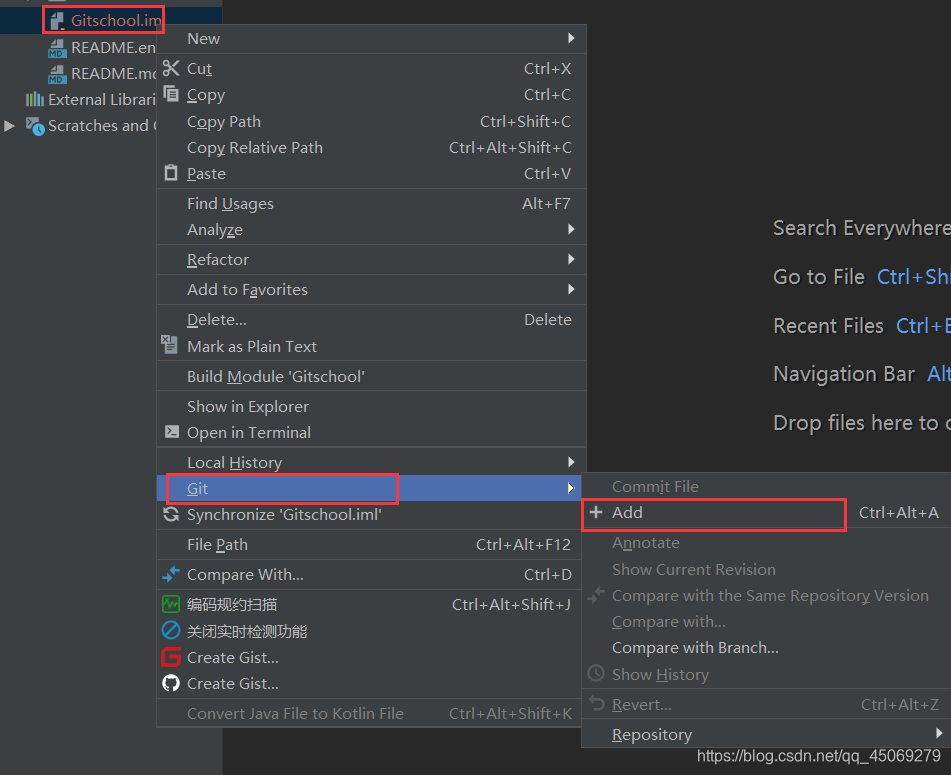Click the plus icon beside Add
The image size is (951, 775).
tap(596, 512)
